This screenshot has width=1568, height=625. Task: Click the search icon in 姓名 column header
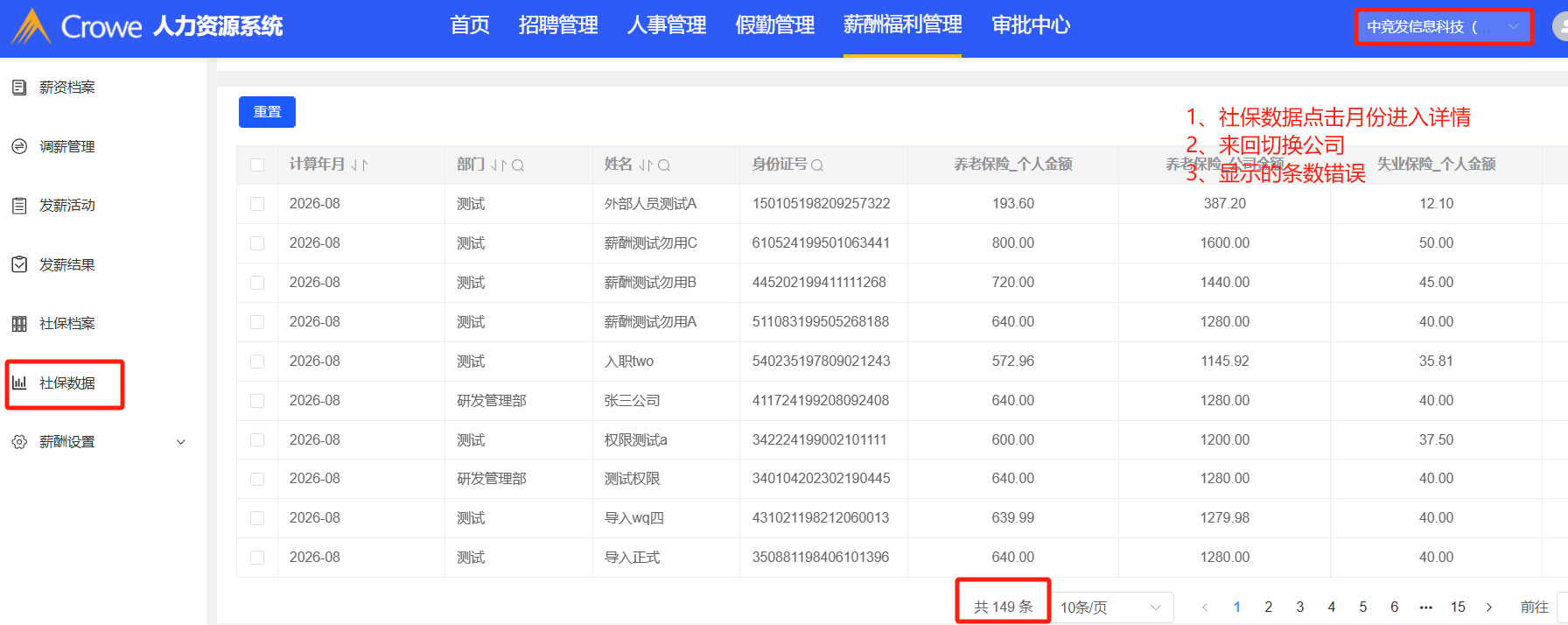coord(664,165)
